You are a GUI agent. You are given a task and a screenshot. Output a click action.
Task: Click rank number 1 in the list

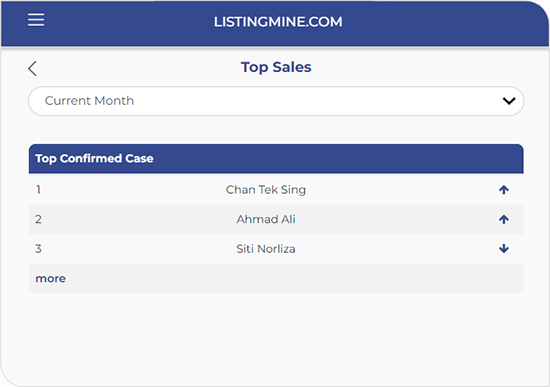(38, 190)
